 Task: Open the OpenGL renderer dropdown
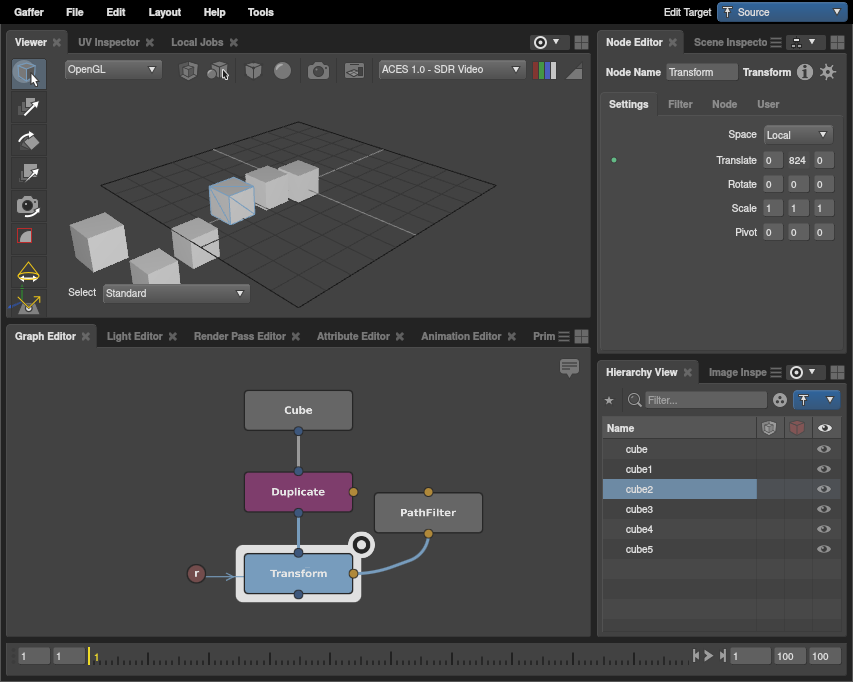(112, 70)
